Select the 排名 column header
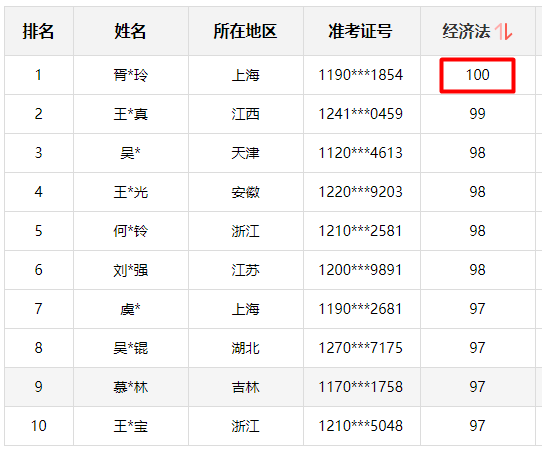 coord(38,31)
